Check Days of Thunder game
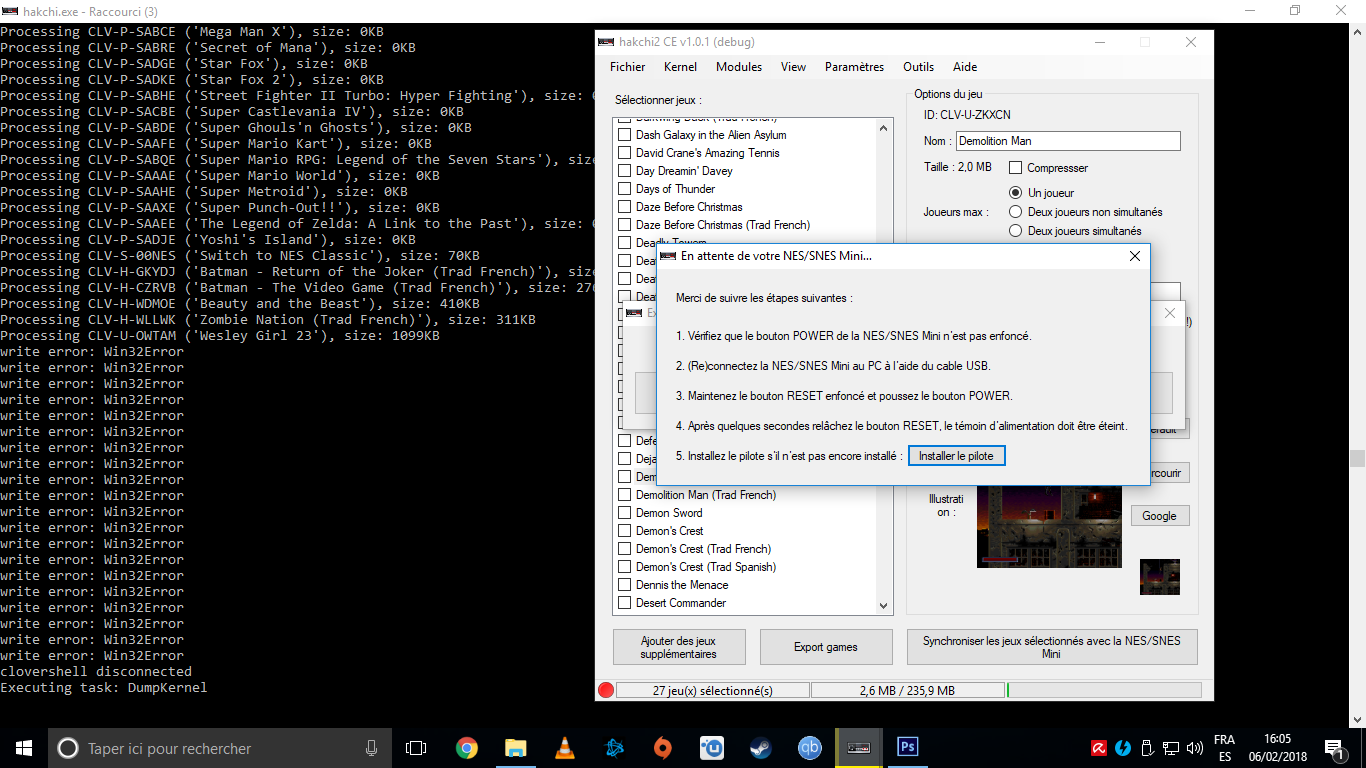Image resolution: width=1366 pixels, height=768 pixels. [625, 189]
